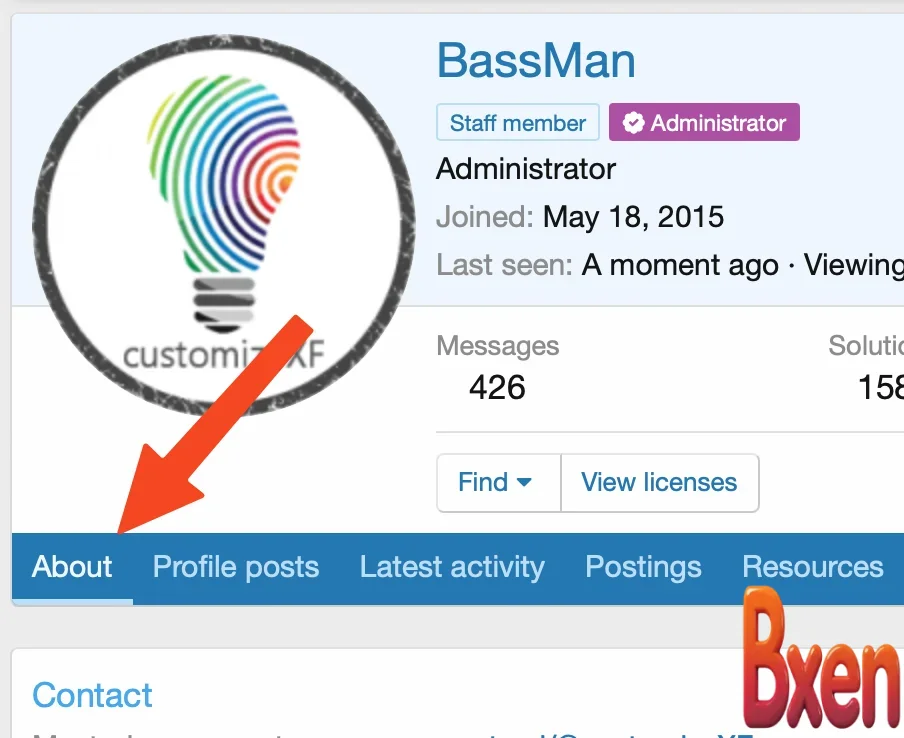Click the "A moment ago" last seen time
Screen dimensions: 904x738
680,265
